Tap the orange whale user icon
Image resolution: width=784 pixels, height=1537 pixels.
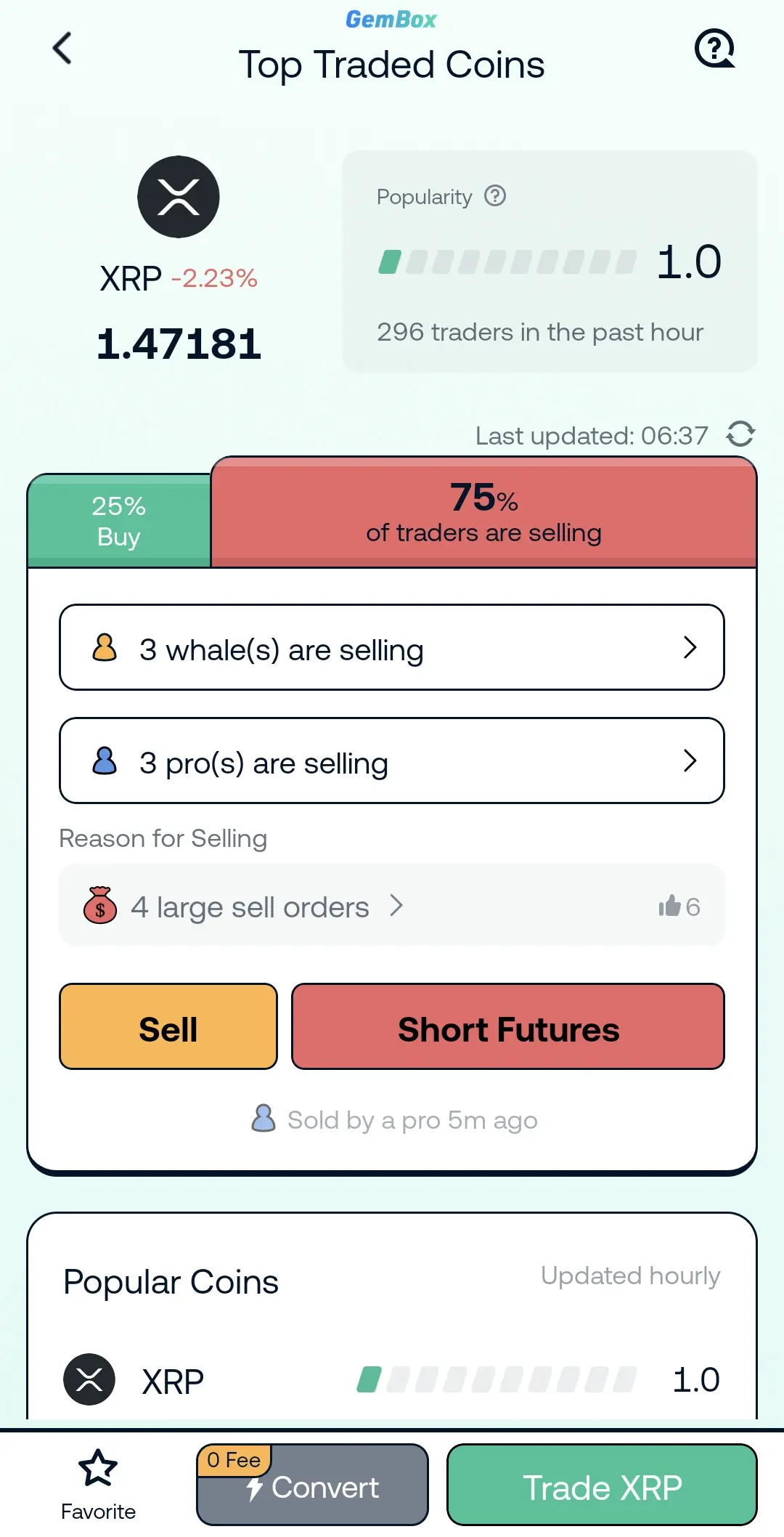coord(105,647)
